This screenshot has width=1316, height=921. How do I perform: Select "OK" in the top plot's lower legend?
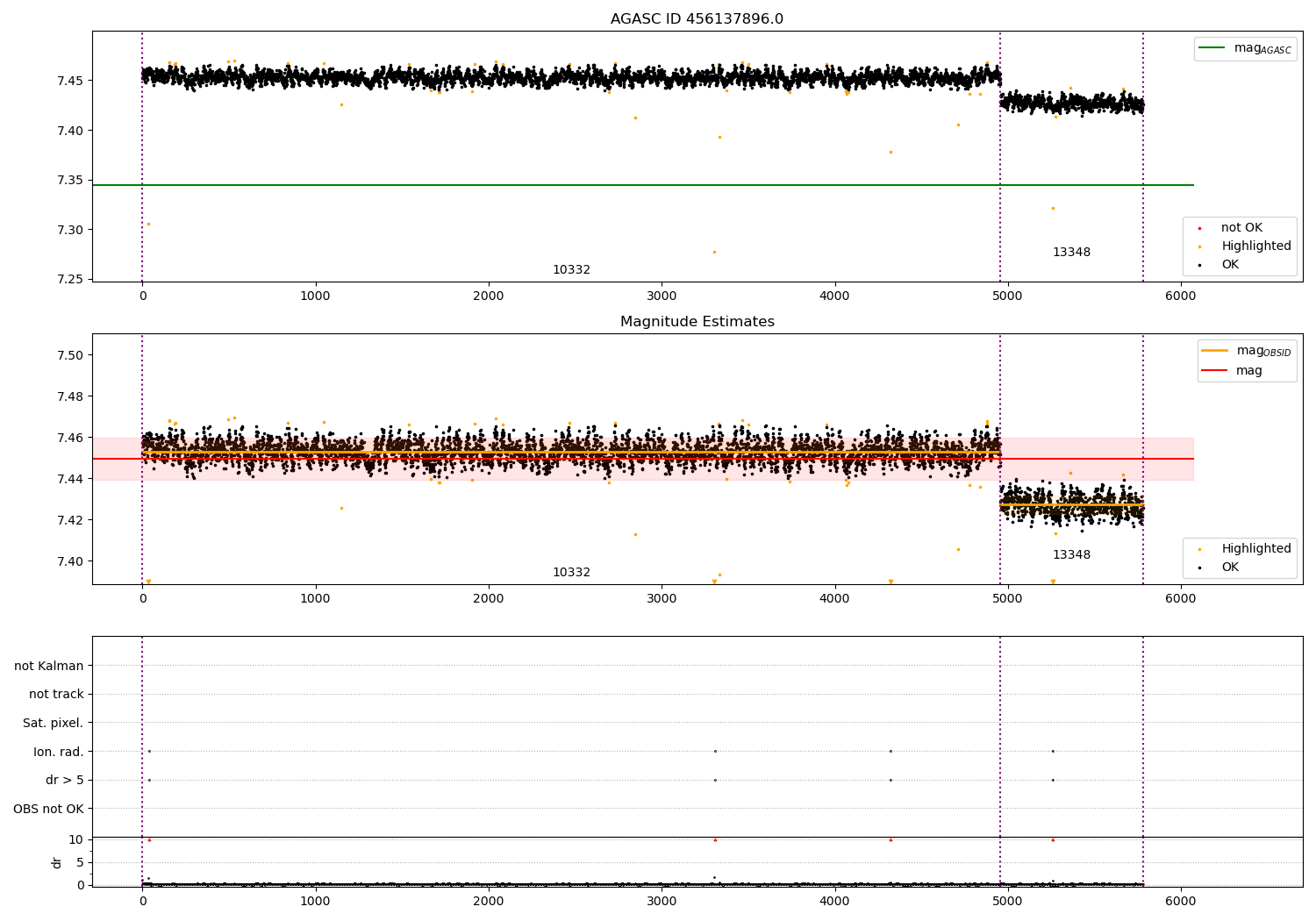tap(1229, 265)
